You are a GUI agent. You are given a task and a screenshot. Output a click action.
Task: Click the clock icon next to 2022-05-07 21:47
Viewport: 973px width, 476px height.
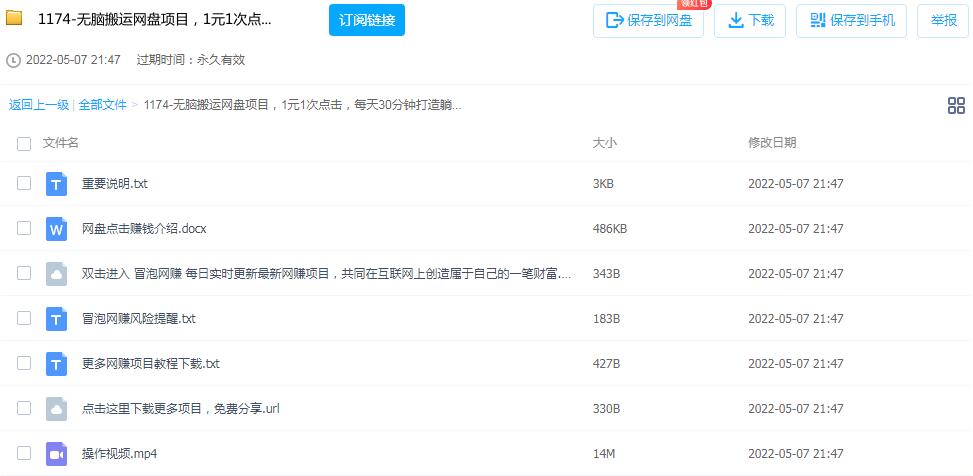click(x=13, y=60)
